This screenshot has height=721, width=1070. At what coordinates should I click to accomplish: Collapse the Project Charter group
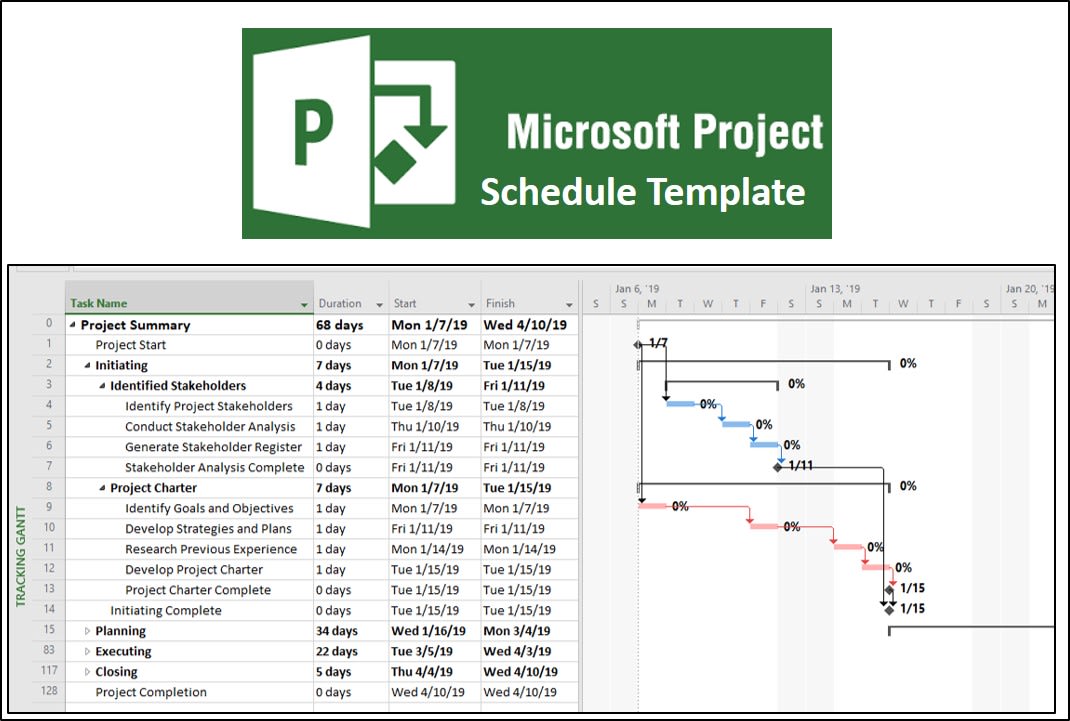pyautogui.click(x=102, y=488)
